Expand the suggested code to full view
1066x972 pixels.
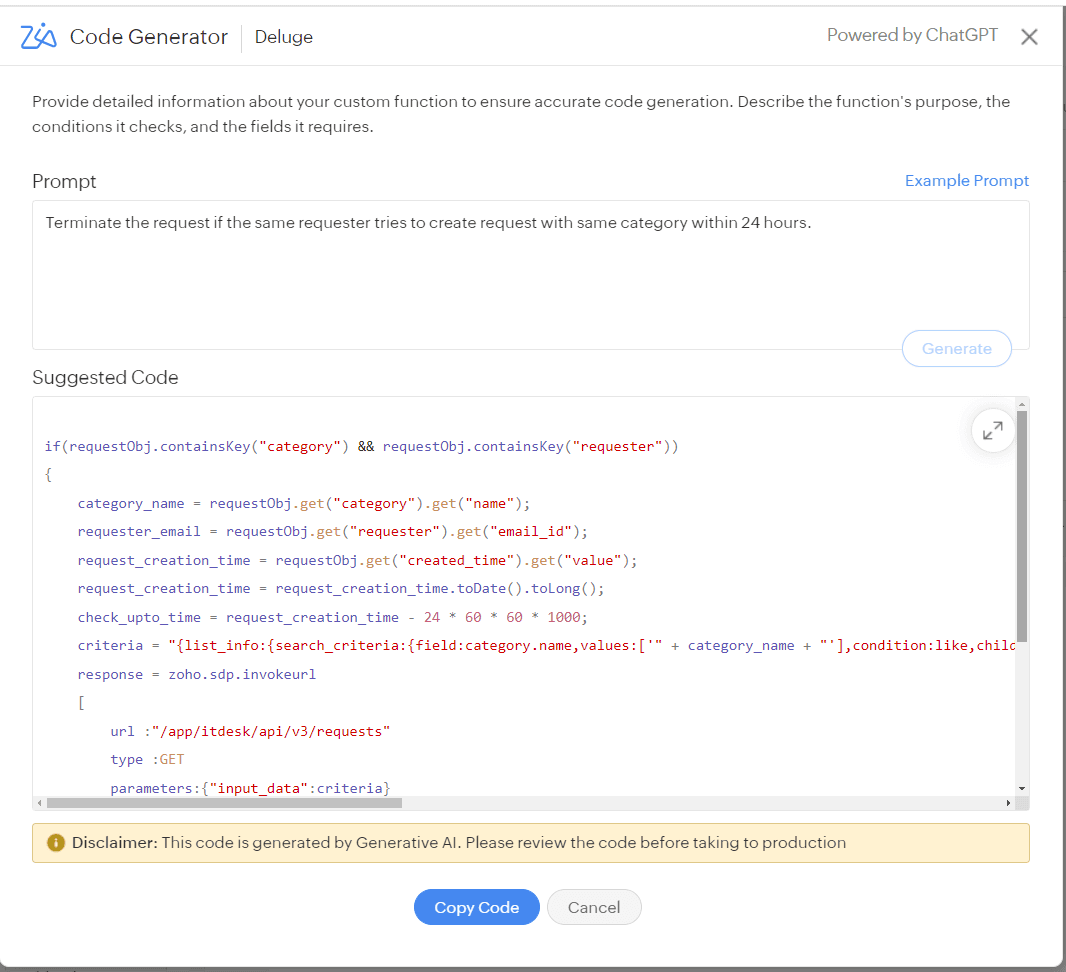[992, 431]
